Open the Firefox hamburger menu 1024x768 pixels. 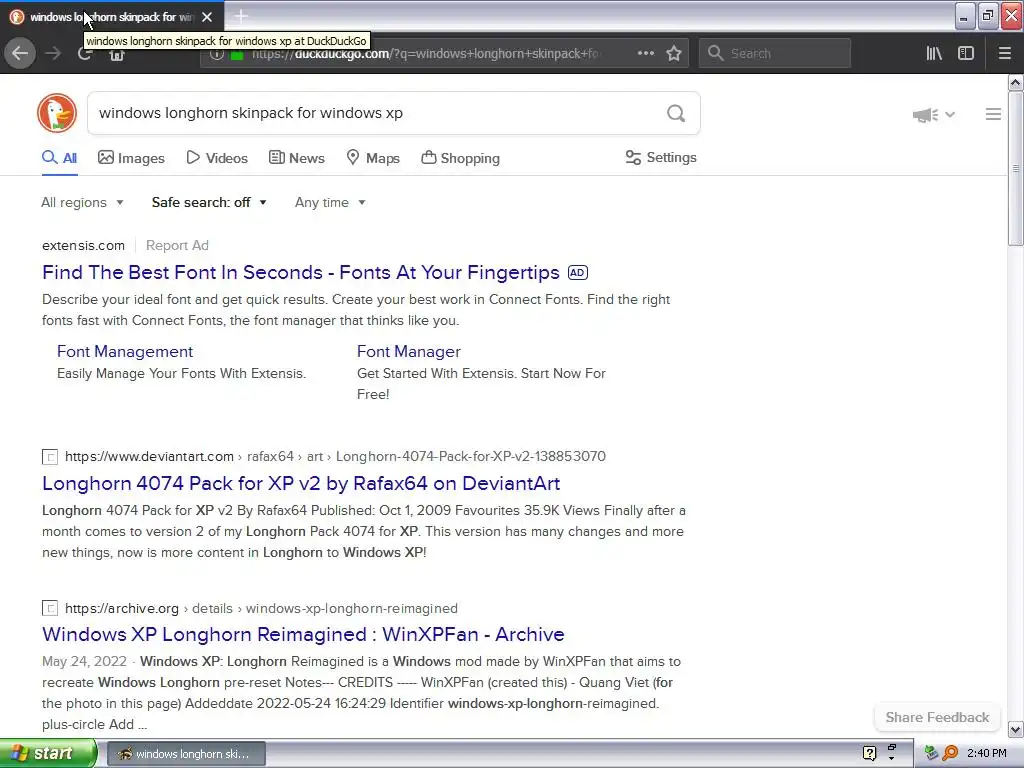click(x=1004, y=53)
